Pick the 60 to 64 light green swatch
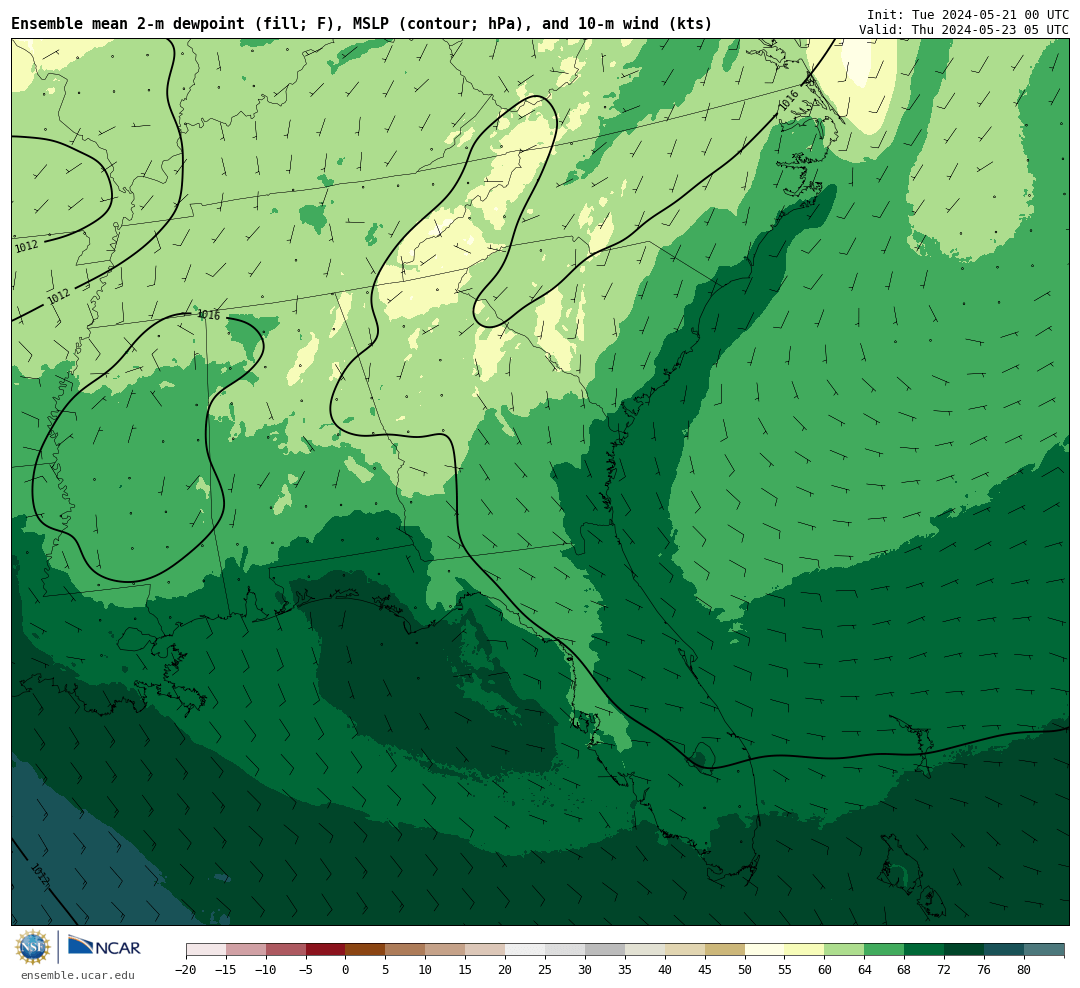Image resolution: width=1080 pixels, height=988 pixels. click(845, 950)
